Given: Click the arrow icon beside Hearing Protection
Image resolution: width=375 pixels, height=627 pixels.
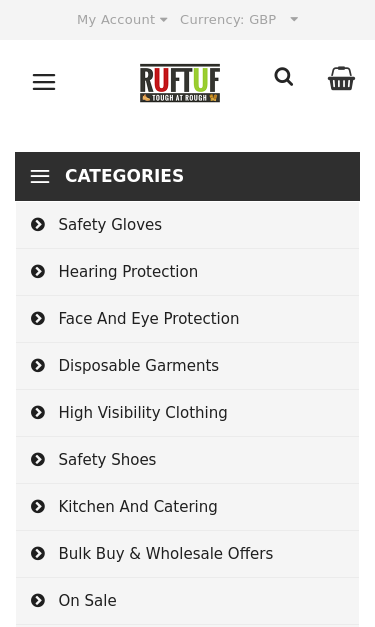Looking at the screenshot, I should 38,272.
